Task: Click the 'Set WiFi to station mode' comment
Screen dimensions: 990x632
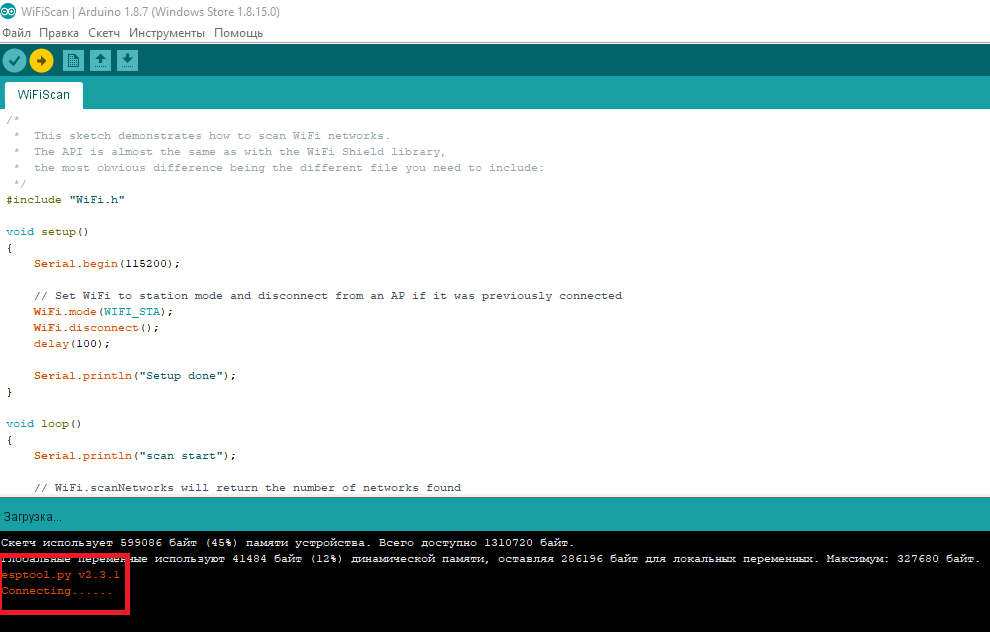Action: pos(328,295)
